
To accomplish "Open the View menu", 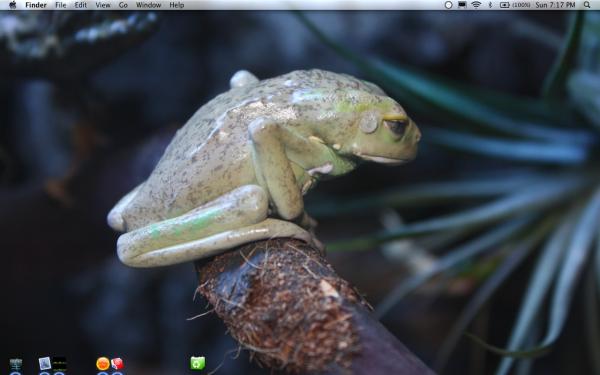I will pyautogui.click(x=103, y=5).
